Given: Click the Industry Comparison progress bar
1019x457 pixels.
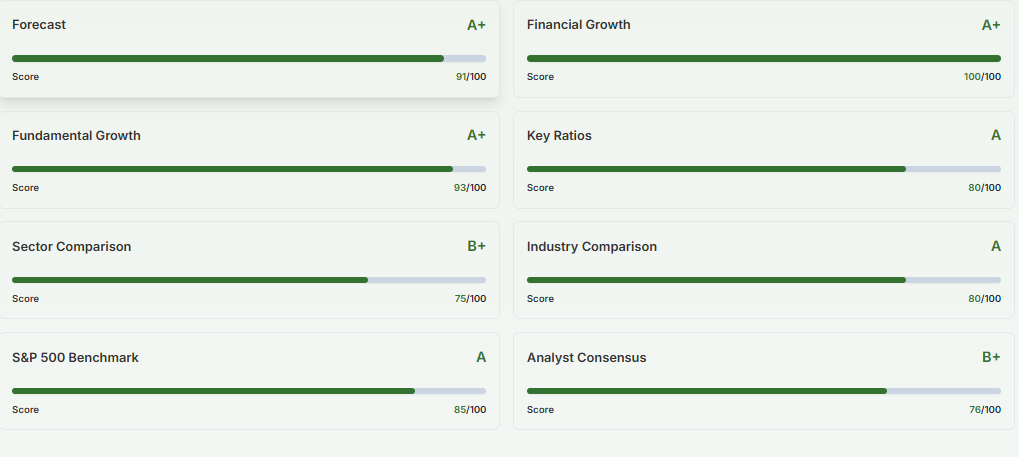Looking at the screenshot, I should (x=763, y=280).
